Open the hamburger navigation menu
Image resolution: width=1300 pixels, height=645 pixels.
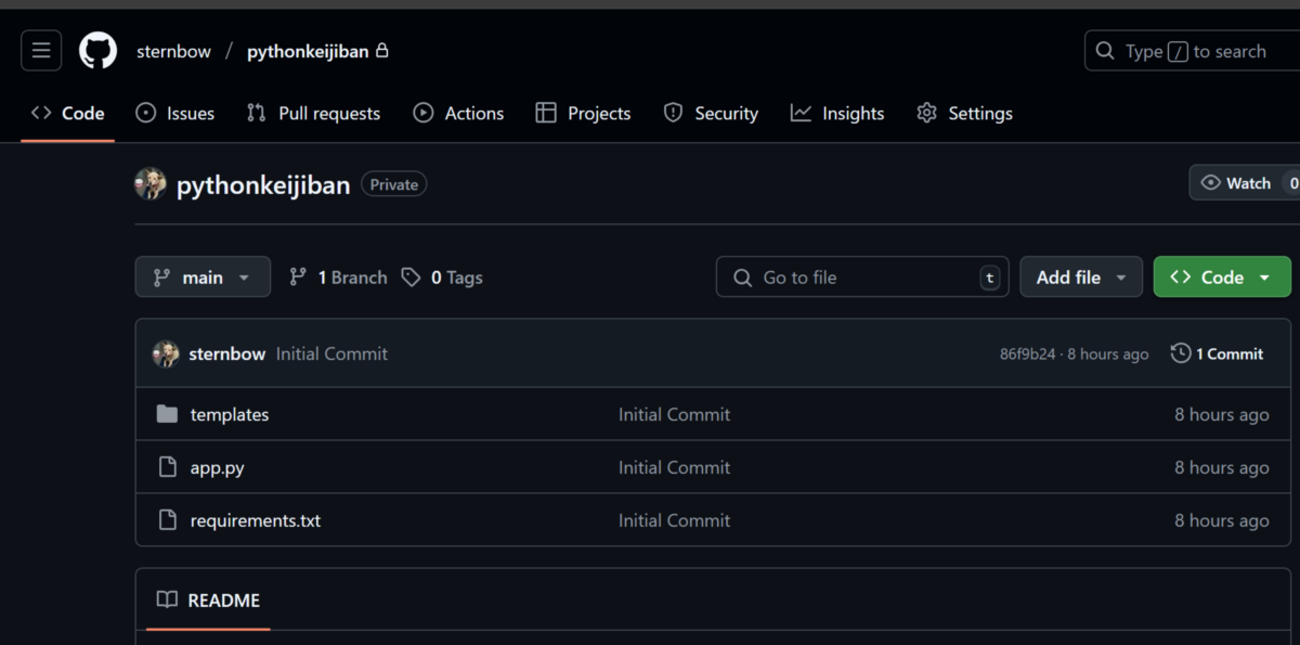coord(41,51)
